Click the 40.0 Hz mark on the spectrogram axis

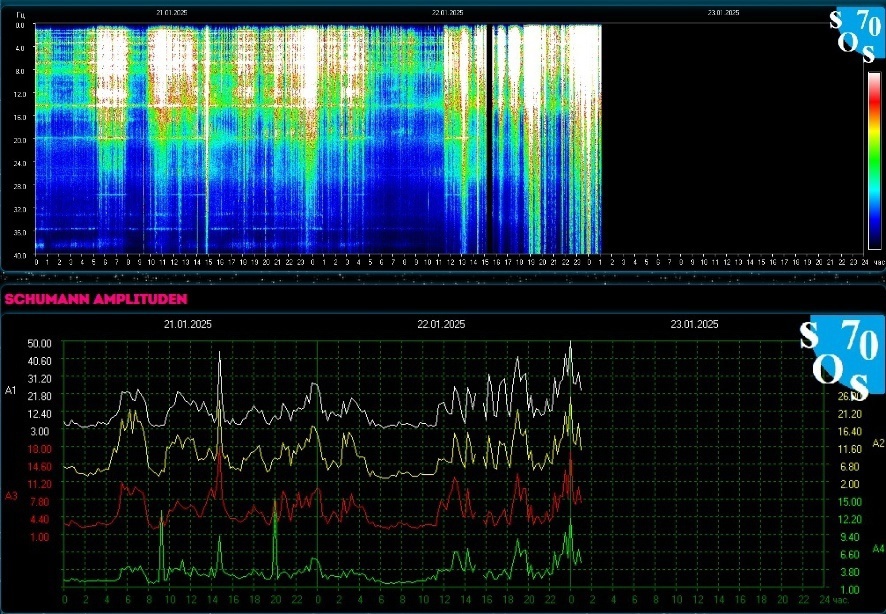click(x=19, y=254)
